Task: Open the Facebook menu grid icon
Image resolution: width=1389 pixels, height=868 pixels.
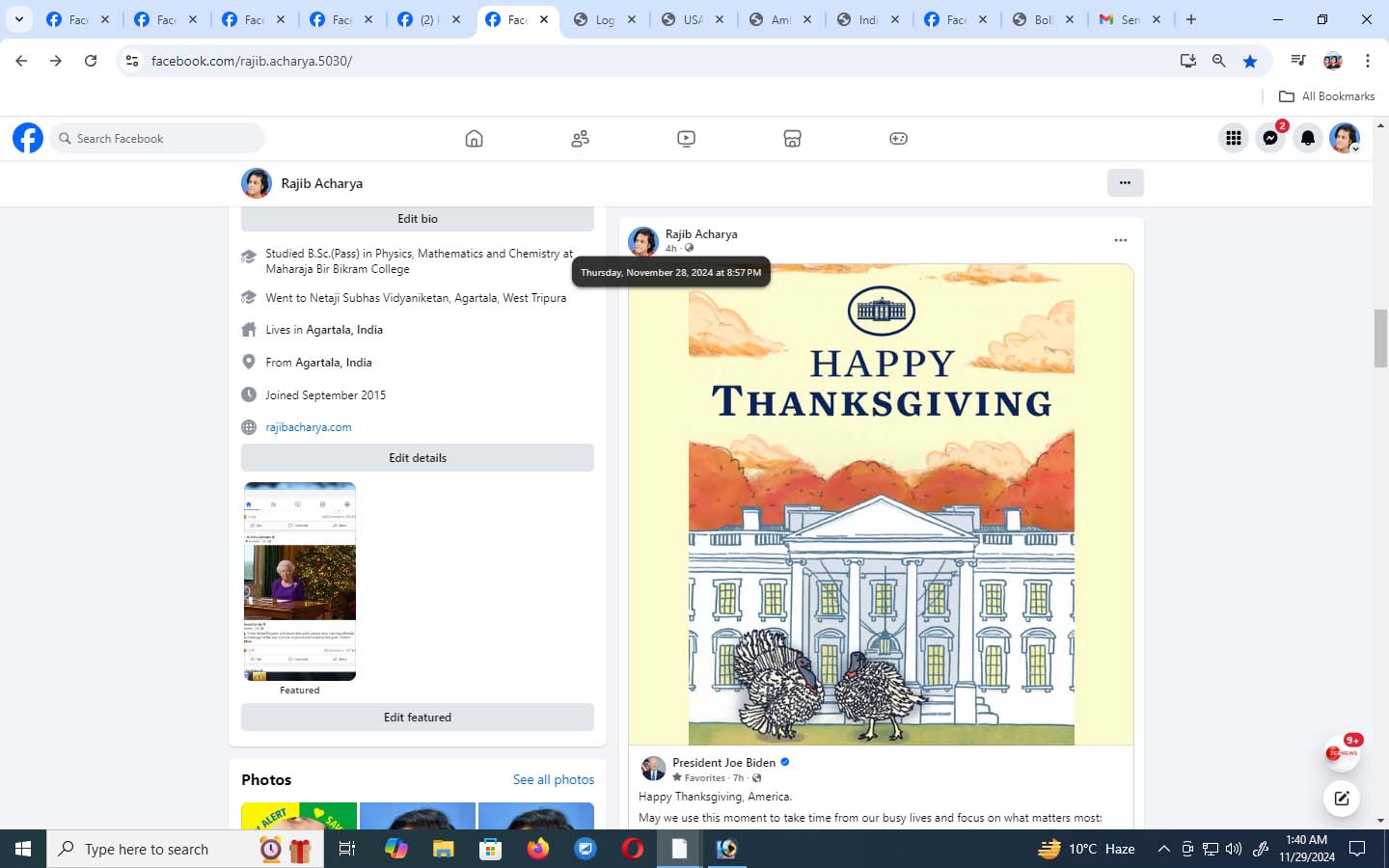Action: pyautogui.click(x=1234, y=138)
